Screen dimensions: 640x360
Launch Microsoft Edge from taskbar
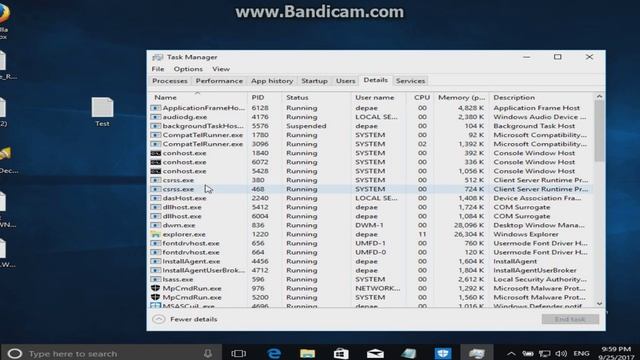coord(274,353)
